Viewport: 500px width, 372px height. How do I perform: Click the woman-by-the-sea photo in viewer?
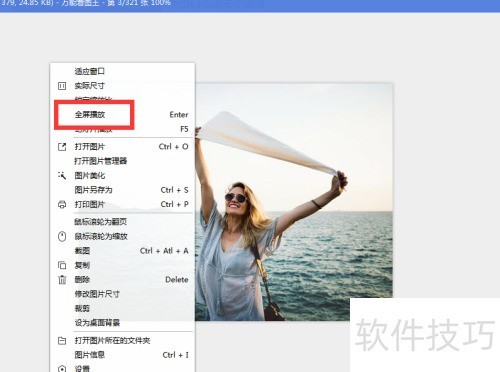tap(293, 202)
